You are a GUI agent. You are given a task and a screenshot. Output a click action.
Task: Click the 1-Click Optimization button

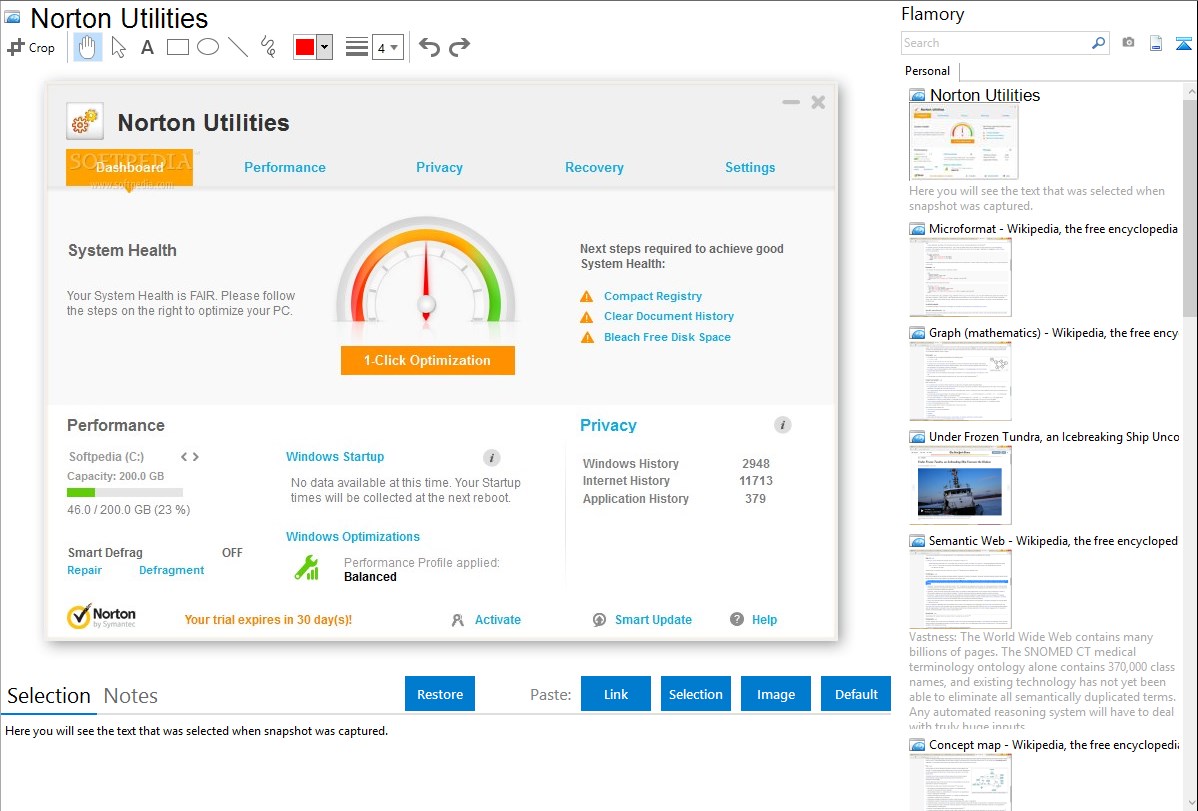coord(428,360)
